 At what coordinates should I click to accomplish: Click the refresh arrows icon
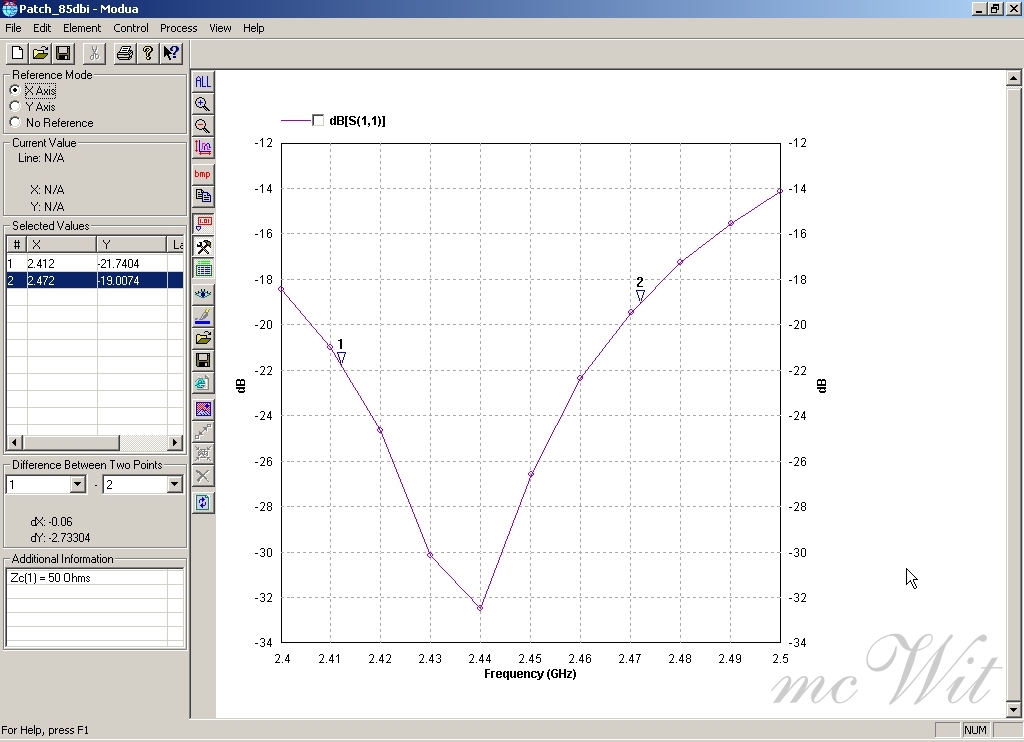[203, 502]
